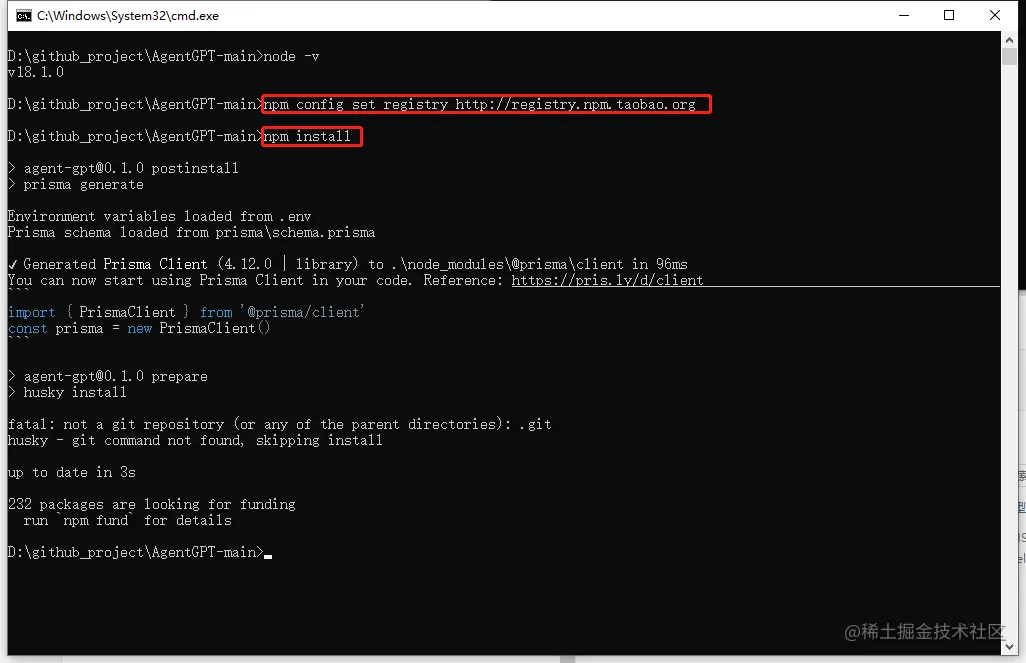Click the 'const prisma = new PrismaClient()' line
The image size is (1026, 663).
(x=139, y=328)
